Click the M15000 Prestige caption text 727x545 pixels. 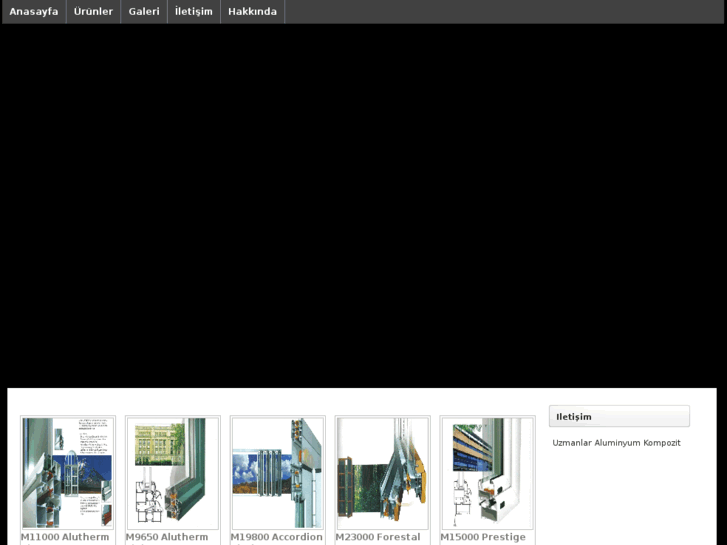483,537
